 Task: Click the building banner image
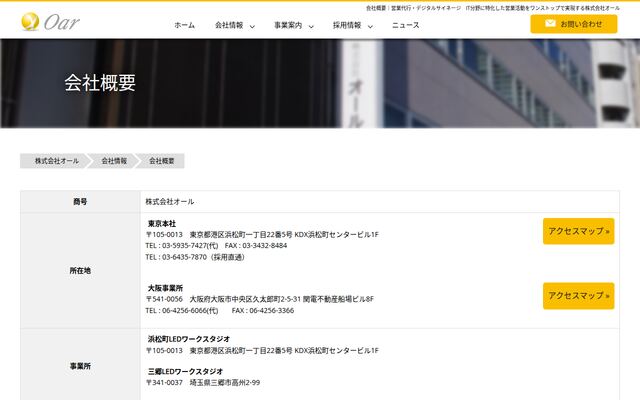(x=320, y=83)
